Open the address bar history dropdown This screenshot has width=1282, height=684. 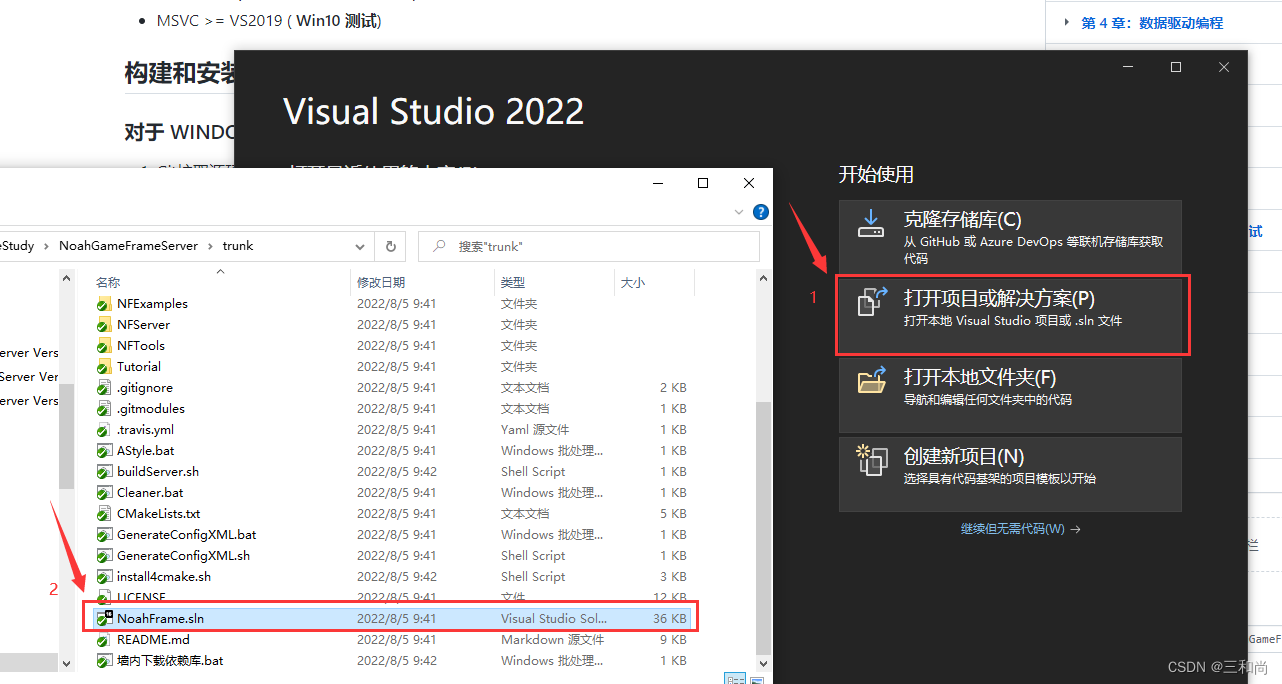360,246
